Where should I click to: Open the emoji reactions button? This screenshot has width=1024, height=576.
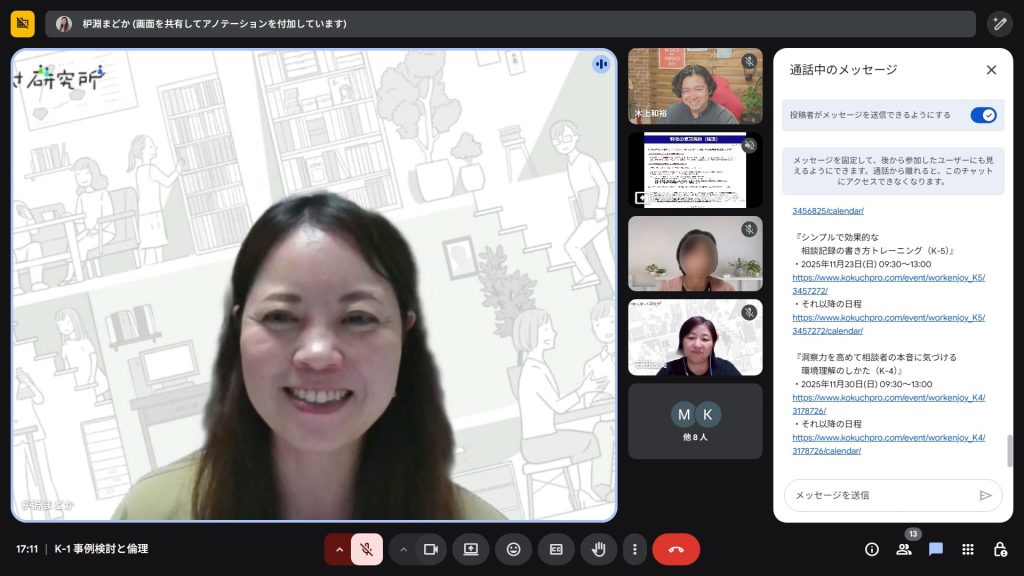[513, 549]
